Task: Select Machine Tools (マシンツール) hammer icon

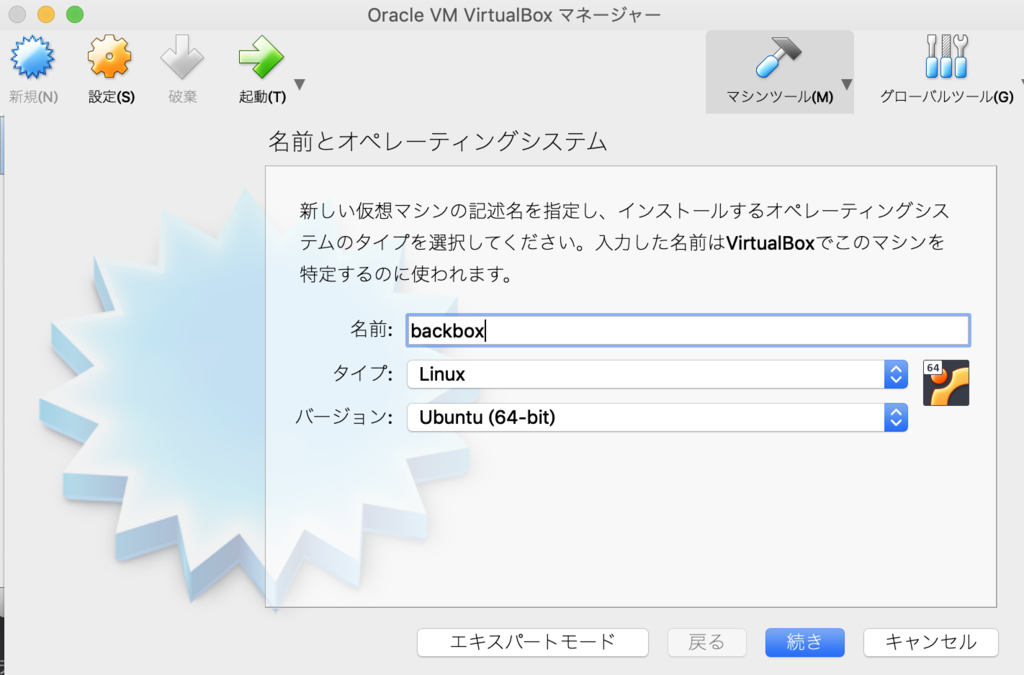Action: click(778, 57)
